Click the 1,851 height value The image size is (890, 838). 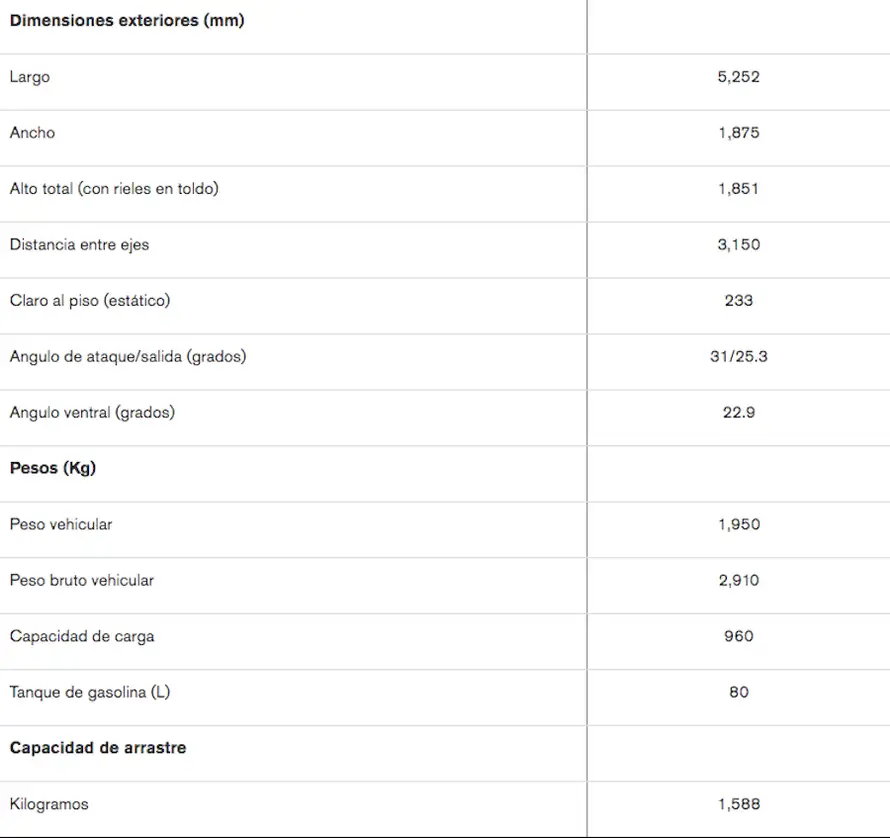coord(738,188)
